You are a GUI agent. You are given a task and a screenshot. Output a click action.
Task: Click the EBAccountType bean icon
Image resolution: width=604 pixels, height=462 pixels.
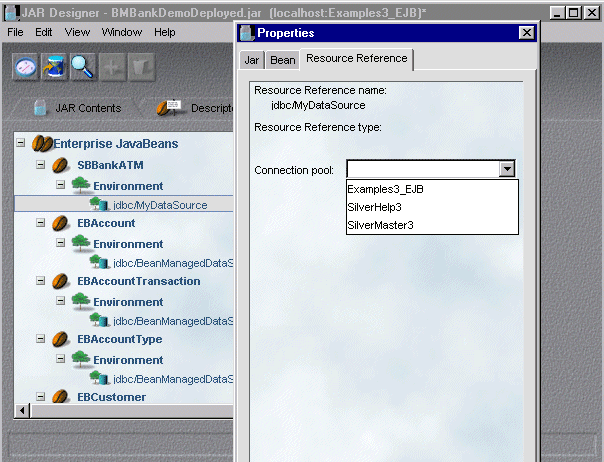click(x=60, y=339)
